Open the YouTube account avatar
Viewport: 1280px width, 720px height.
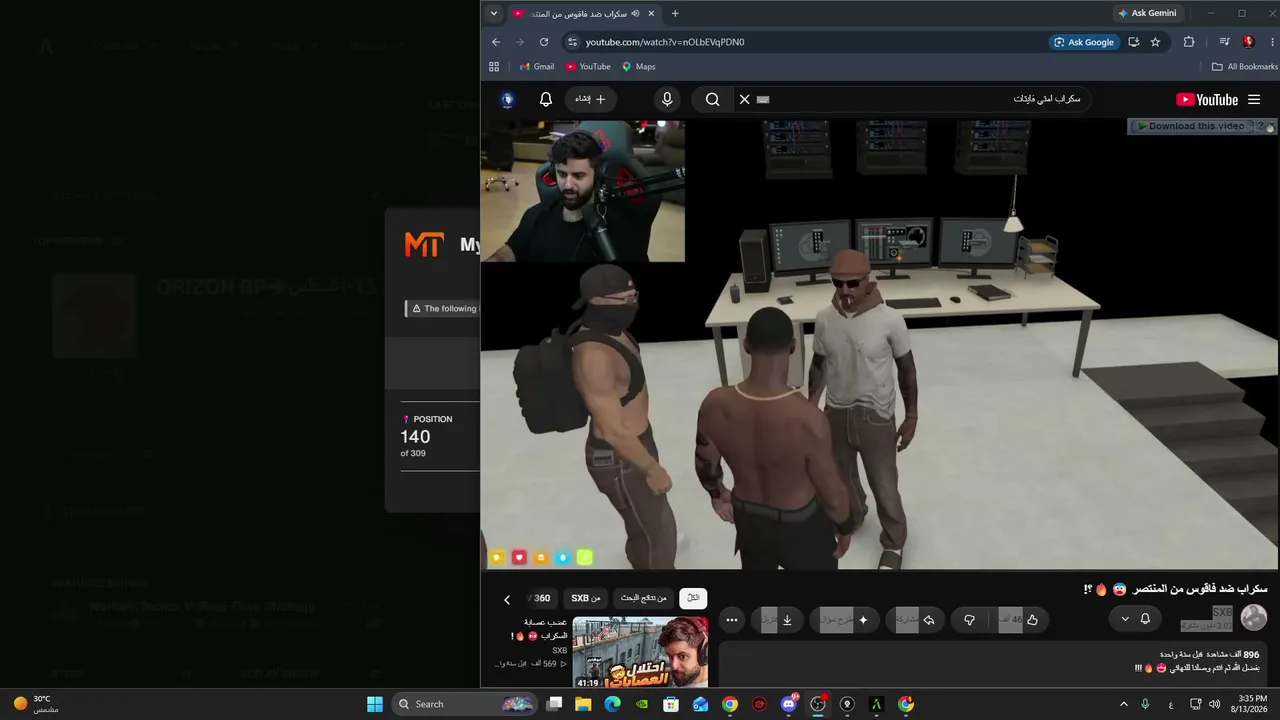click(x=508, y=100)
